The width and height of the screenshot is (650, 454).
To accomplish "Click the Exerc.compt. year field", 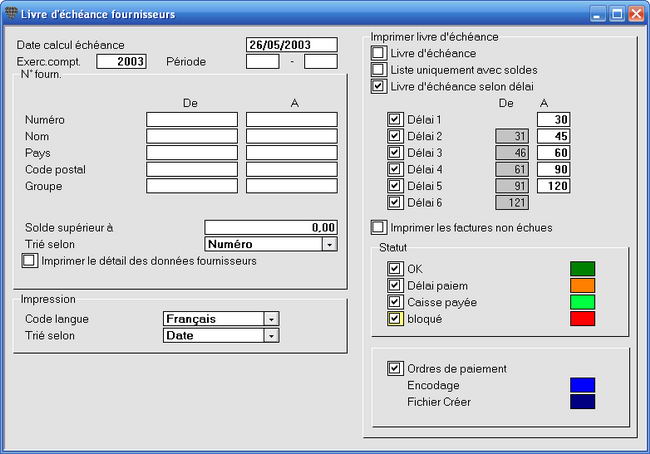I will pos(121,61).
